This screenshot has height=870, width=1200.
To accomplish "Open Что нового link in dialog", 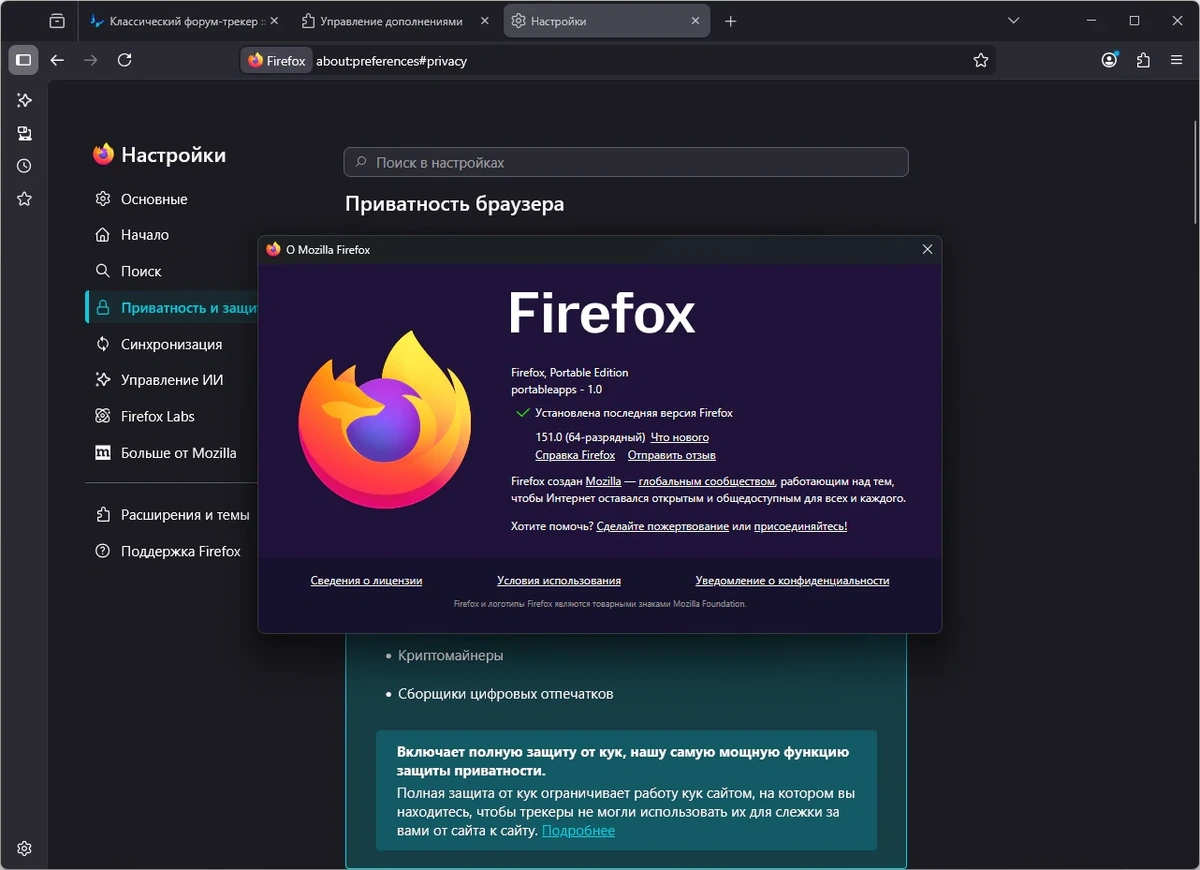I will click(680, 437).
